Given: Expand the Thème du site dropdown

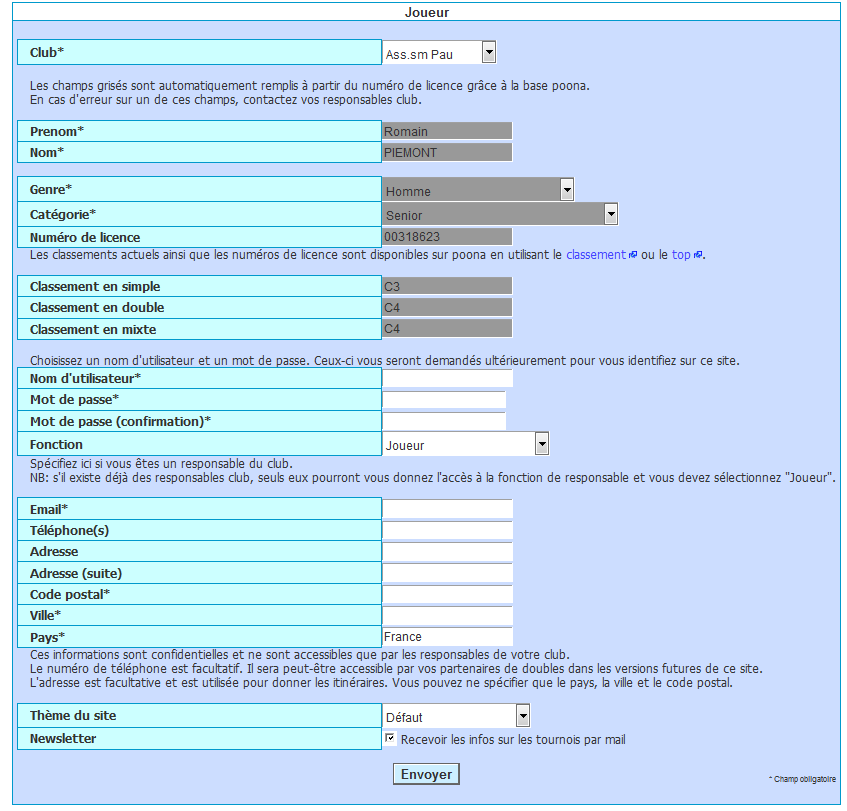Looking at the screenshot, I should tap(456, 716).
